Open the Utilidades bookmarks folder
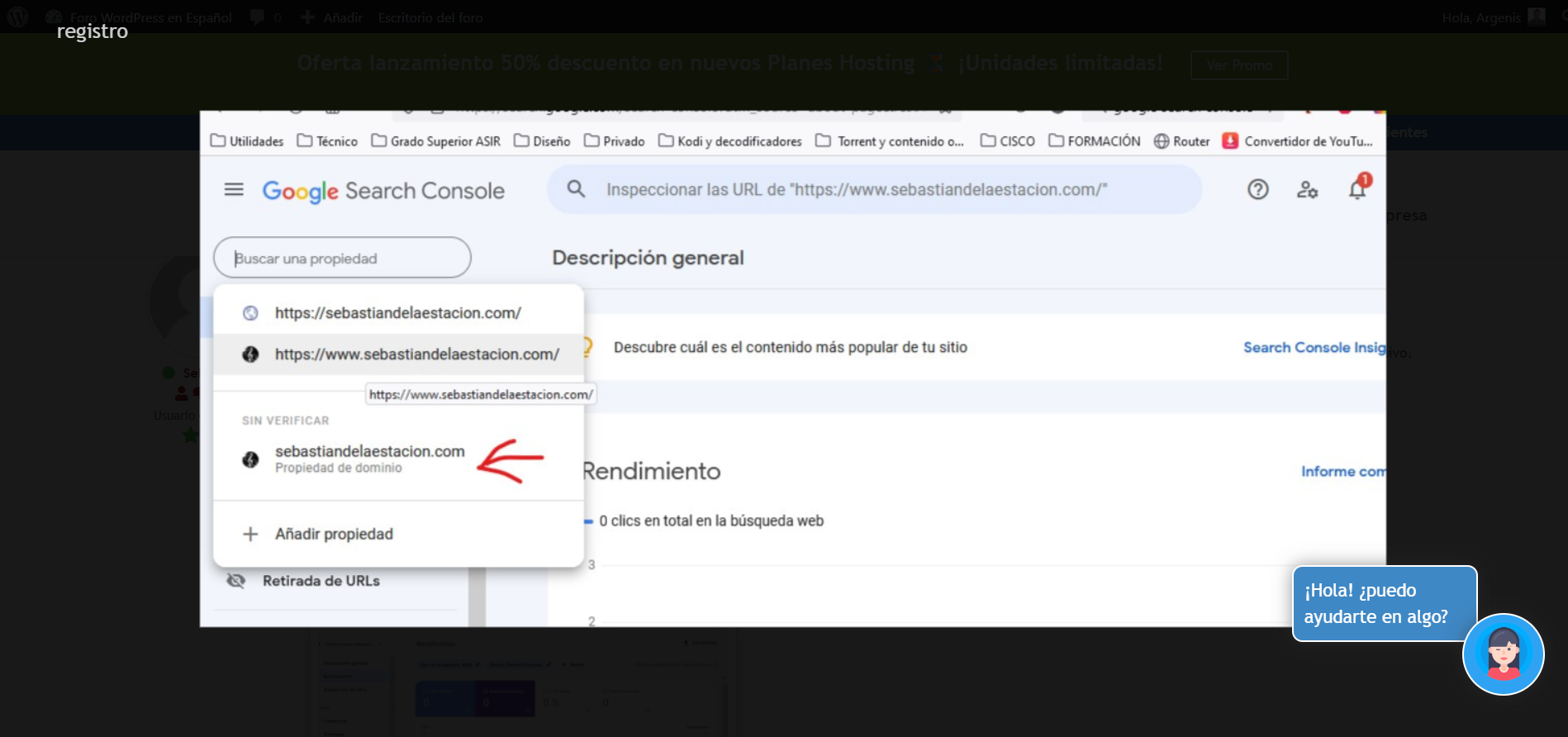The height and width of the screenshot is (737, 1568). click(x=247, y=141)
